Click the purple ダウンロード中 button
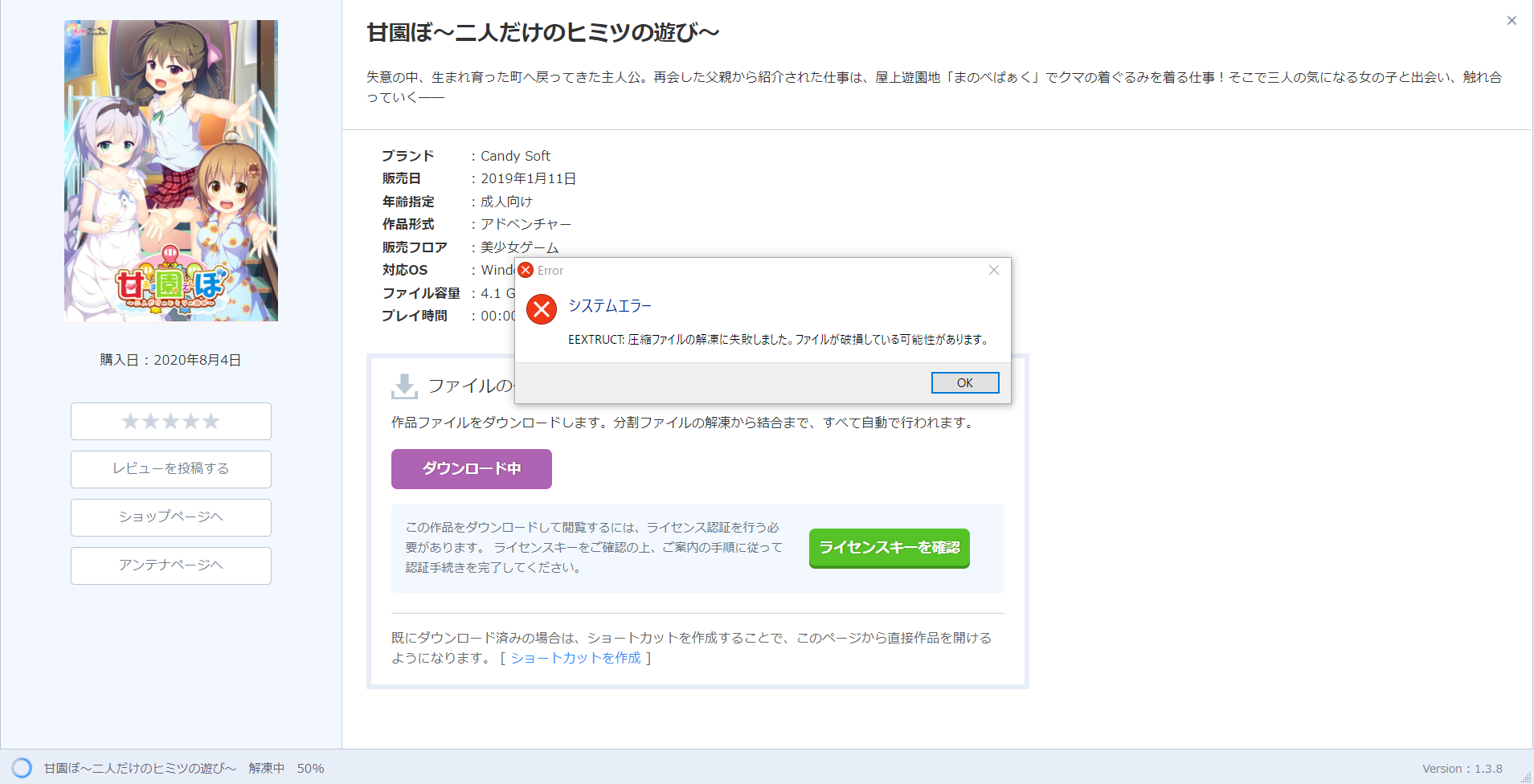 click(472, 468)
